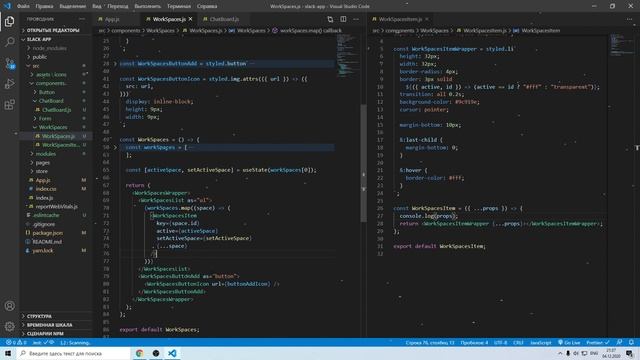The width and height of the screenshot is (640, 360).
Task: Switch to the App.js tab
Action: (x=112, y=19)
